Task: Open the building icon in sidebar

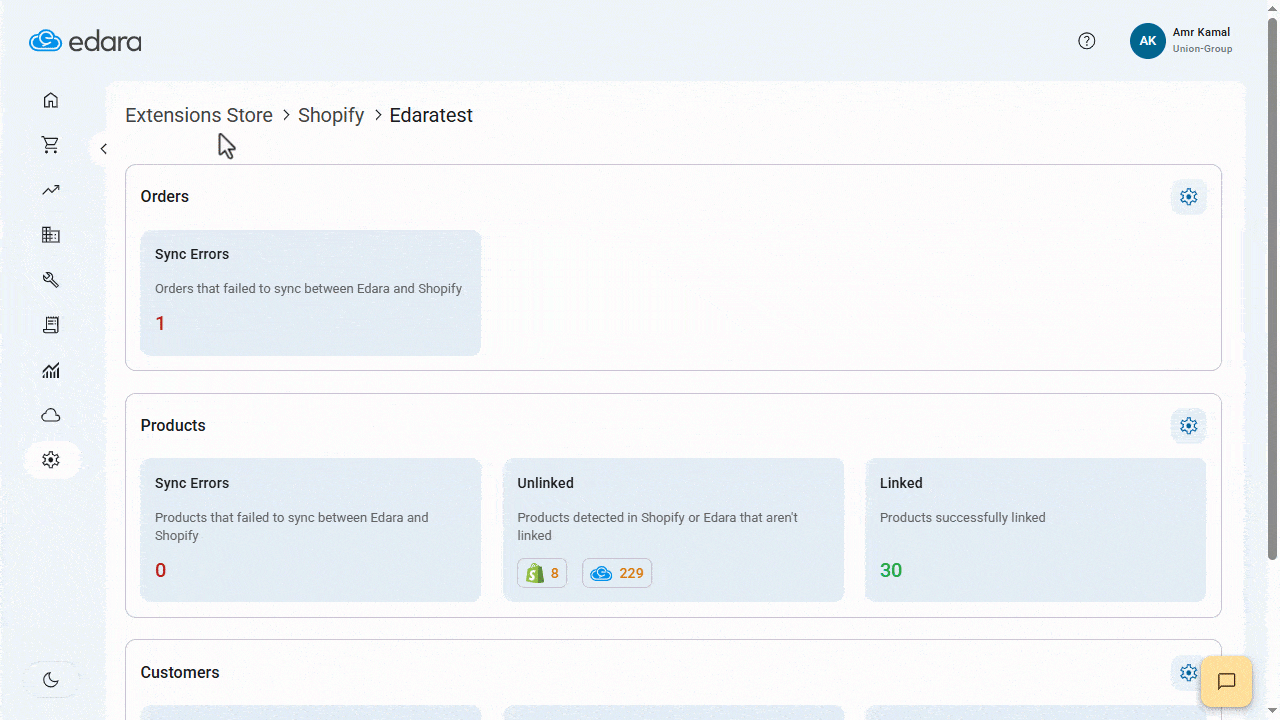Action: (51, 235)
